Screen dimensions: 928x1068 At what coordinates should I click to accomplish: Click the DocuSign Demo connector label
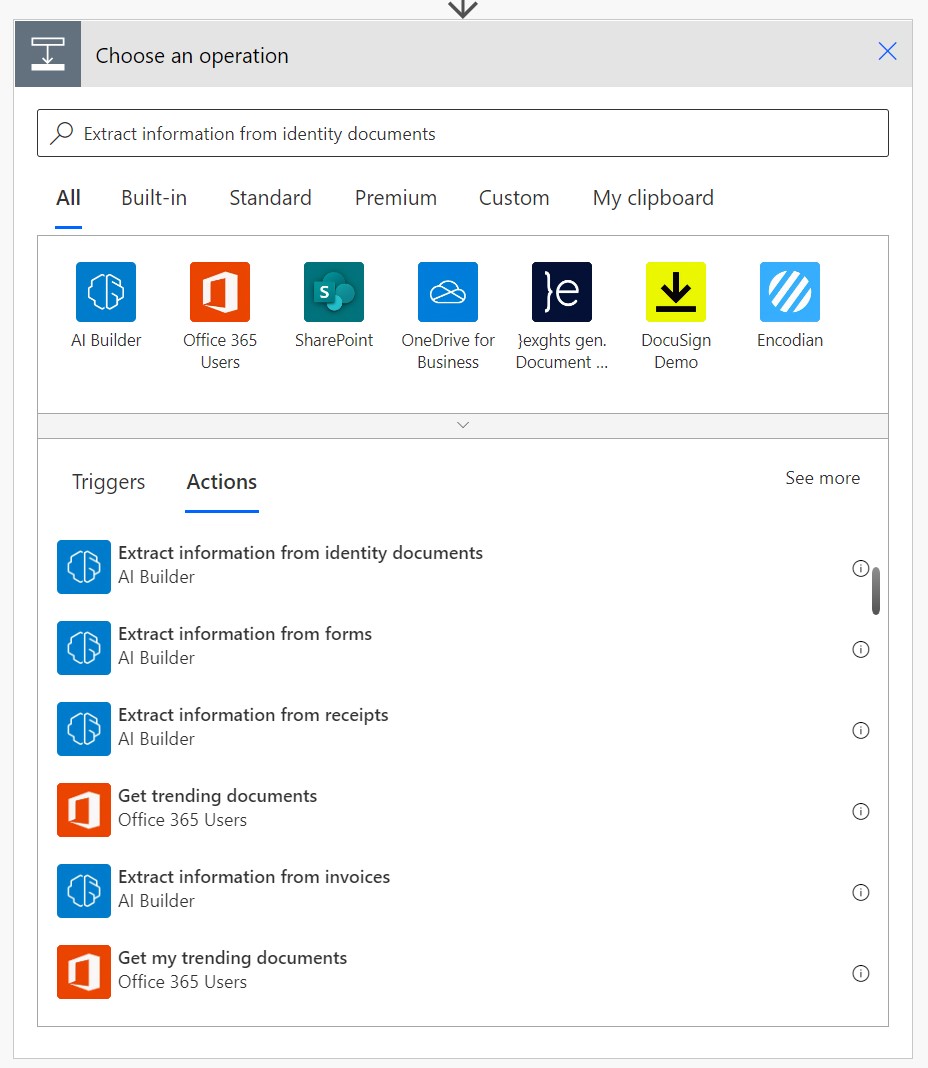[676, 351]
